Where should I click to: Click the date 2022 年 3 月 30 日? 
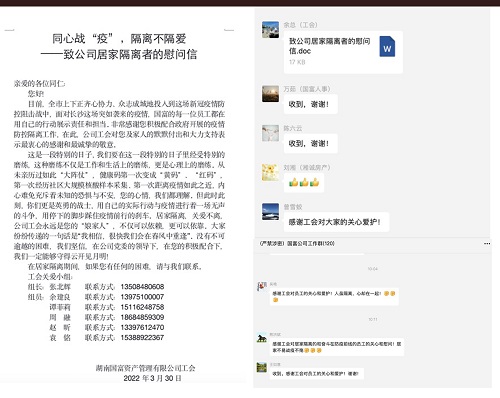coord(153,378)
